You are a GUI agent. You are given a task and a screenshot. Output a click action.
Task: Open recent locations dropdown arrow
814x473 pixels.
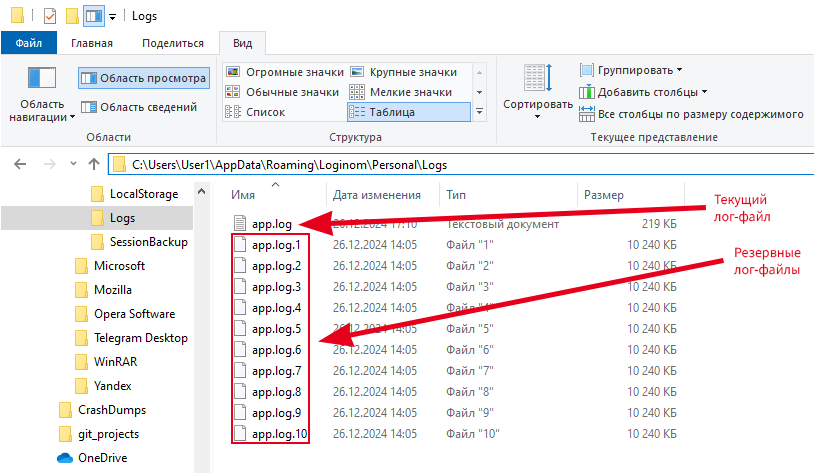pyautogui.click(x=73, y=164)
